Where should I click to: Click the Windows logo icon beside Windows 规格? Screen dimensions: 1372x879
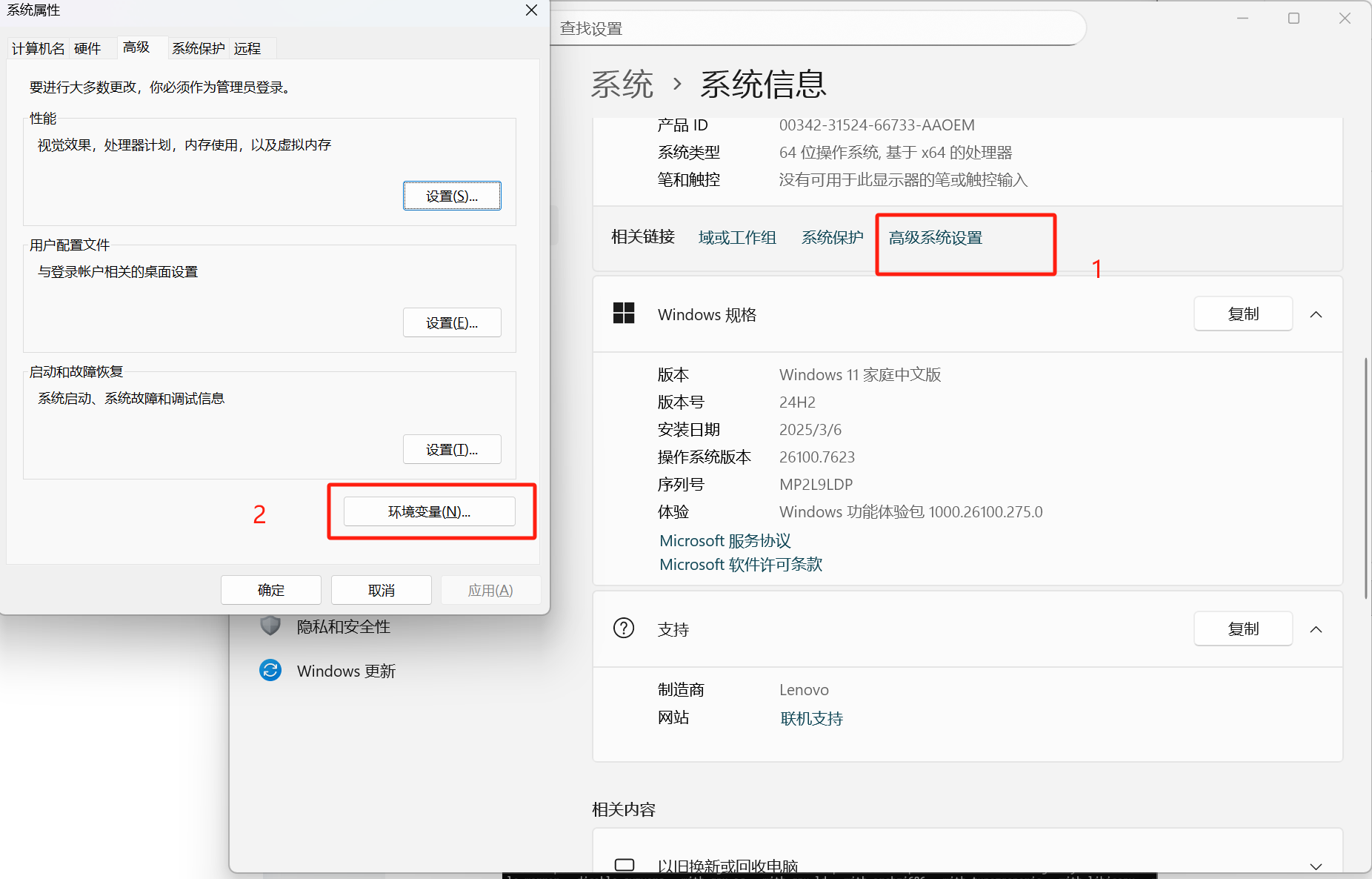[x=624, y=314]
